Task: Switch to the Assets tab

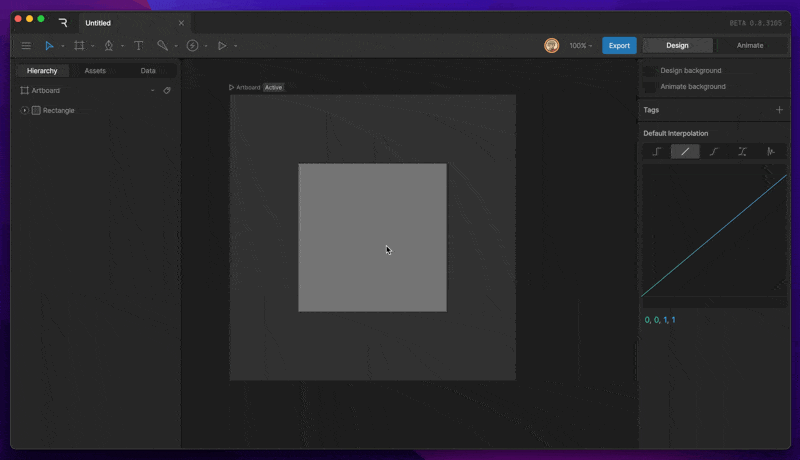Action: (95, 71)
